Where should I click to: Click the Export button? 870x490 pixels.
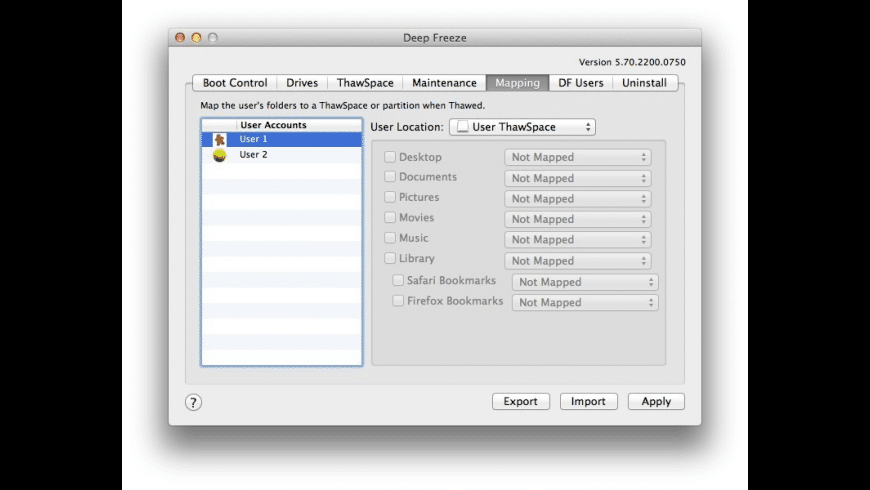tap(520, 401)
